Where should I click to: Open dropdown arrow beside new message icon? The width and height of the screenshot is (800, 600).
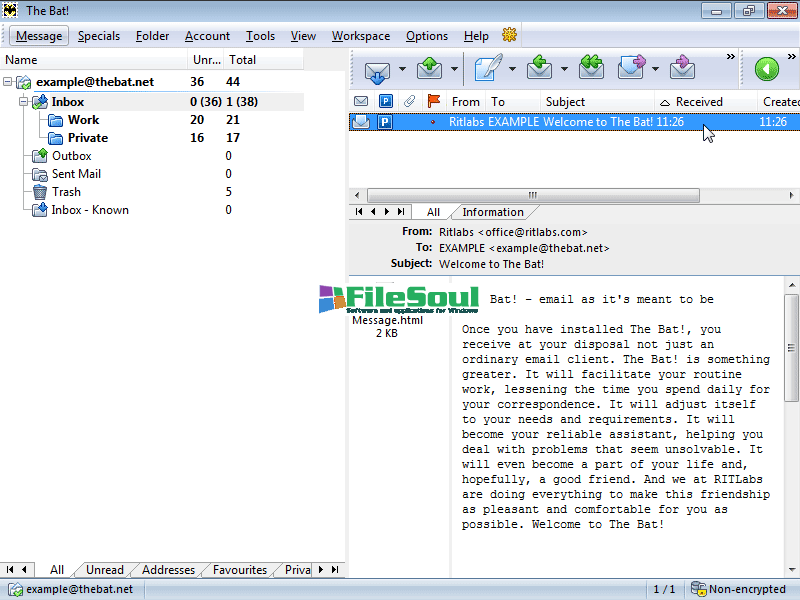point(512,70)
